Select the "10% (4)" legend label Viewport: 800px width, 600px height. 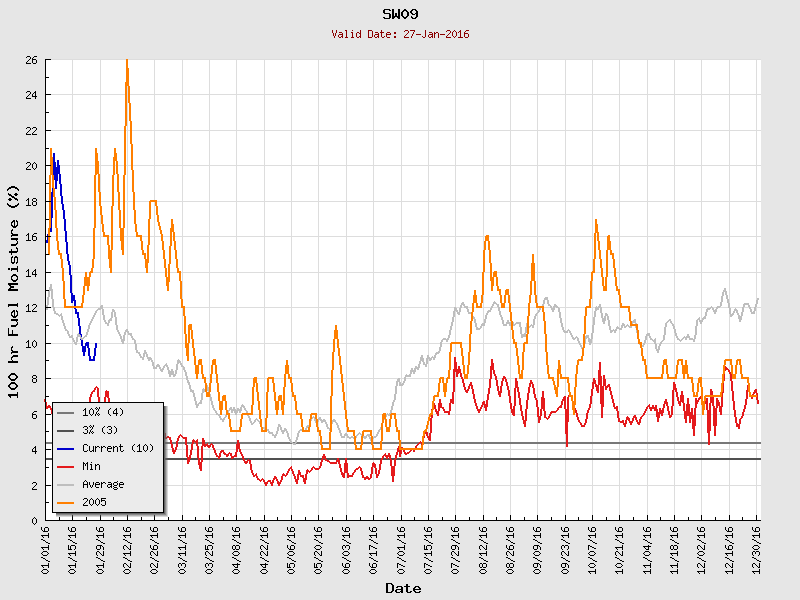[x=103, y=412]
